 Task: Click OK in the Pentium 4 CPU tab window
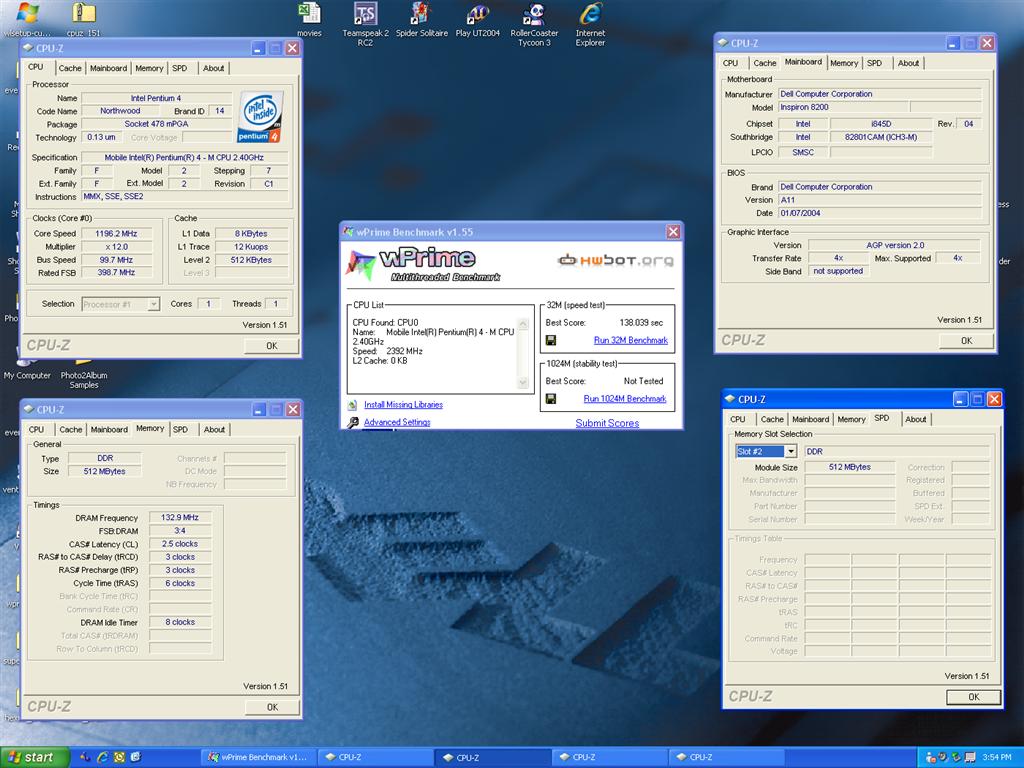coord(272,346)
